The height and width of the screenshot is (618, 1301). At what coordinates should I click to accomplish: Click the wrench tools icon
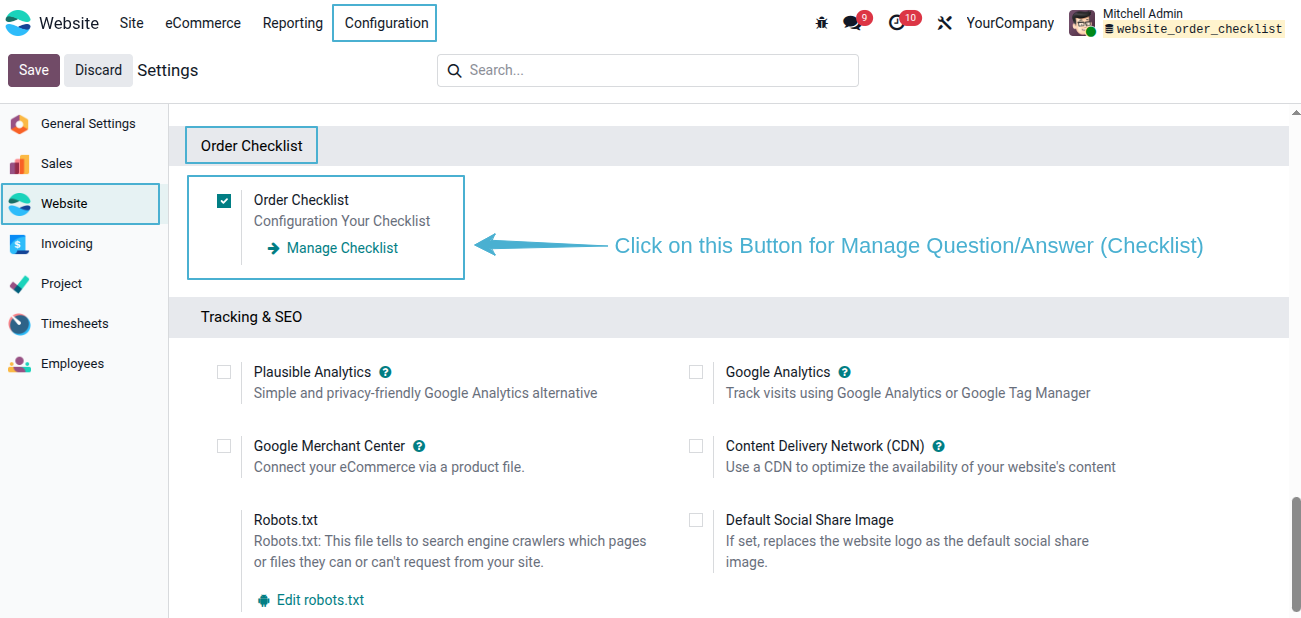(x=944, y=23)
